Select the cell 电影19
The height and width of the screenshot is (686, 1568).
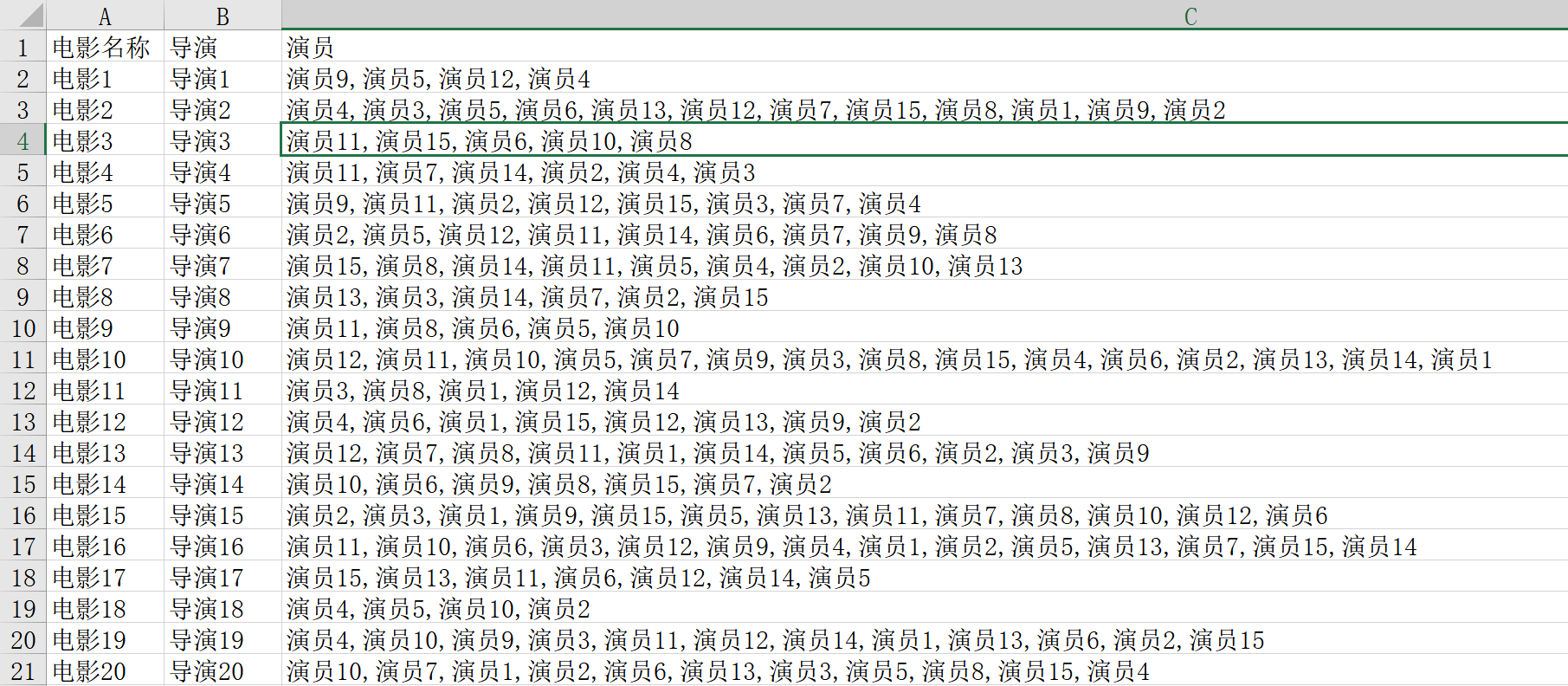tap(105, 639)
